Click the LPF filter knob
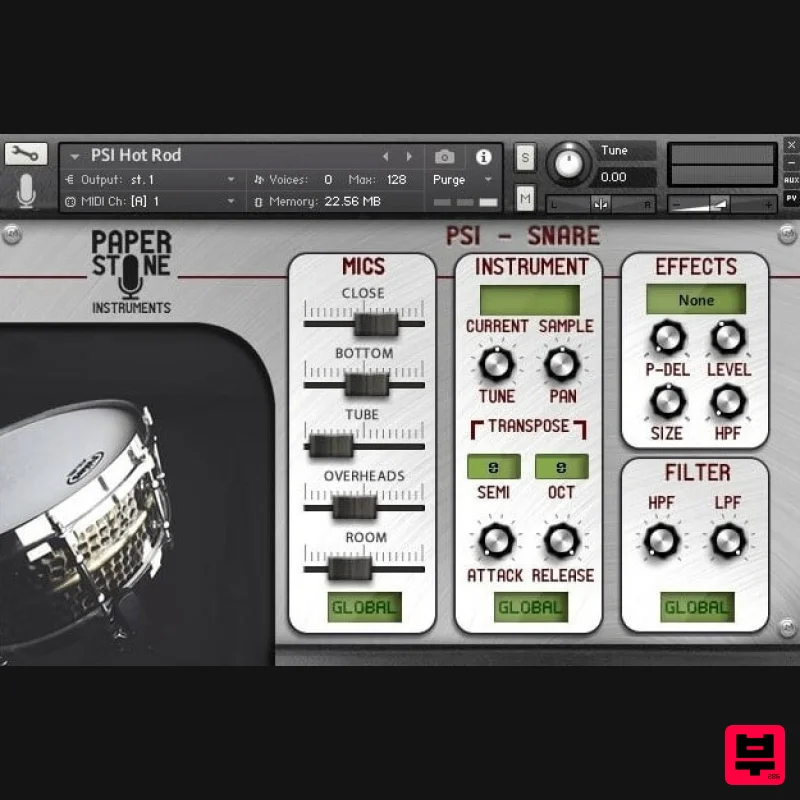The width and height of the screenshot is (800, 800). point(728,540)
